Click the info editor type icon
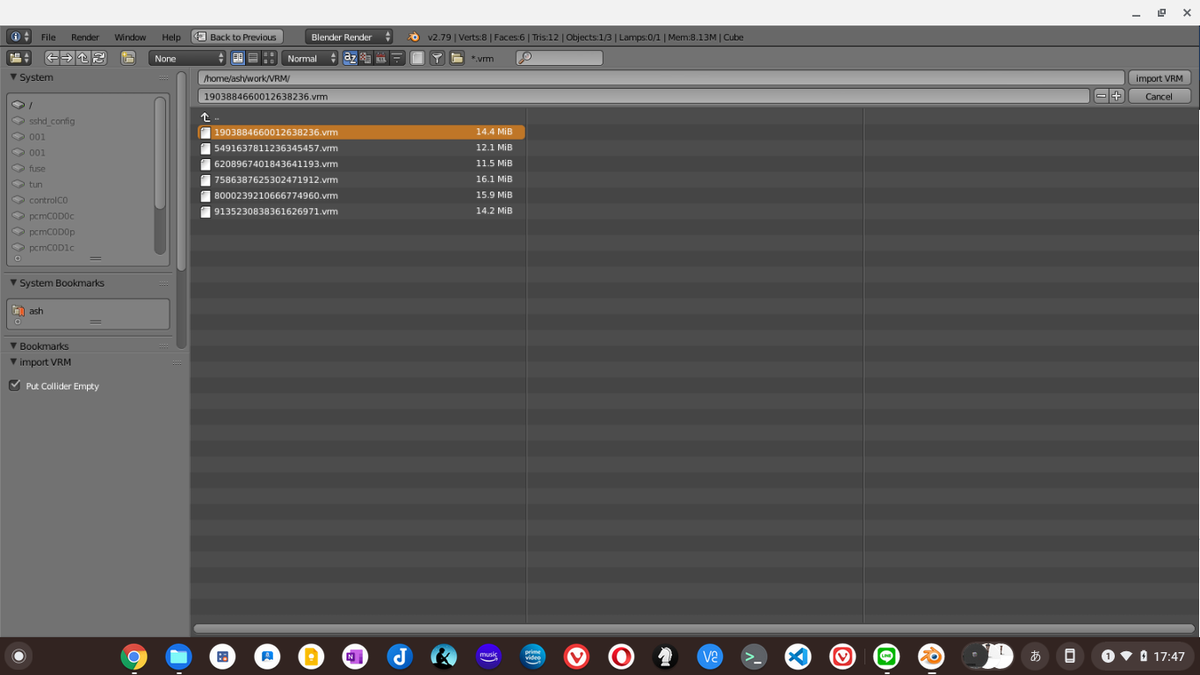The width and height of the screenshot is (1200, 675). (21, 37)
